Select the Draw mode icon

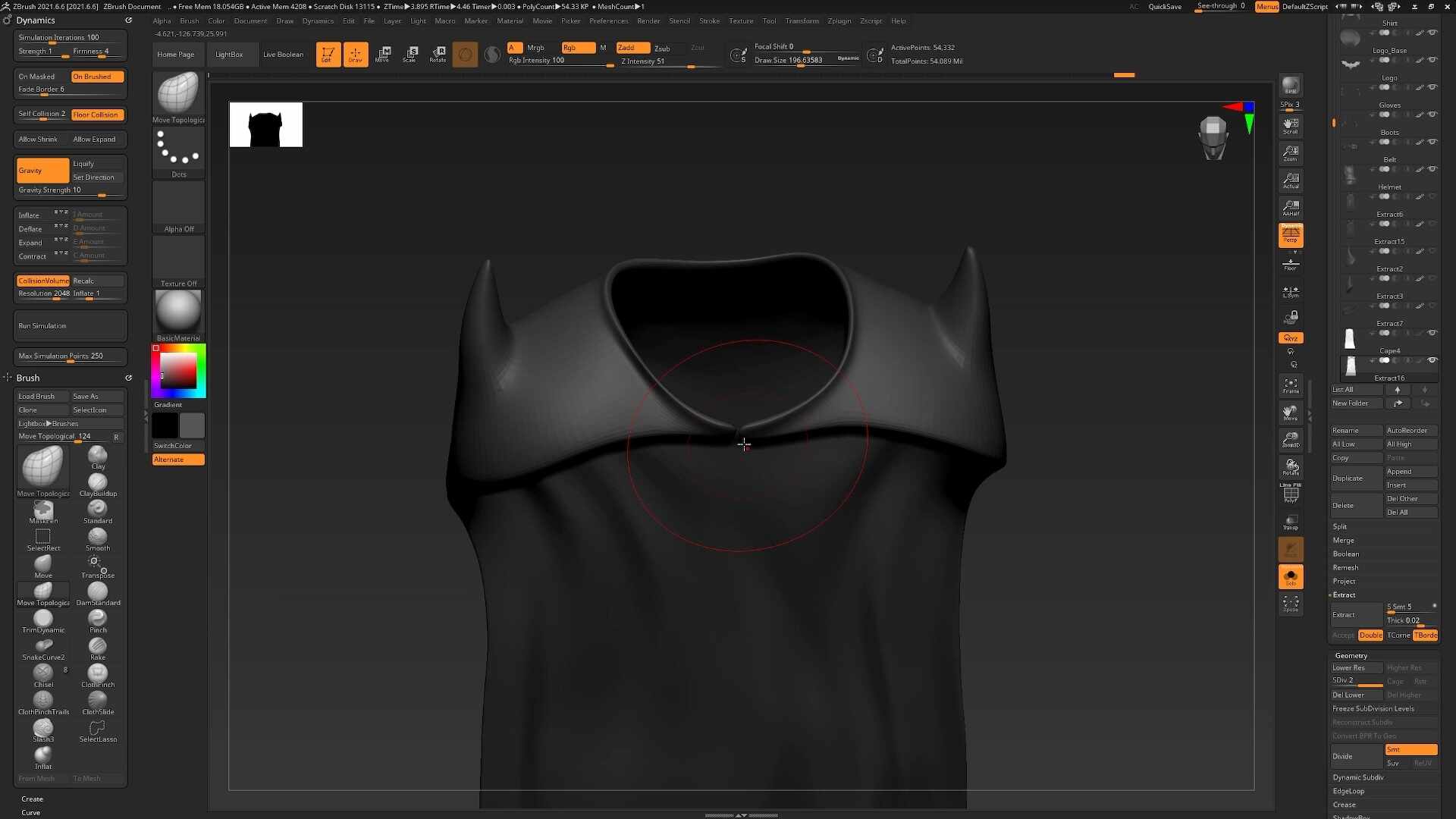(355, 54)
